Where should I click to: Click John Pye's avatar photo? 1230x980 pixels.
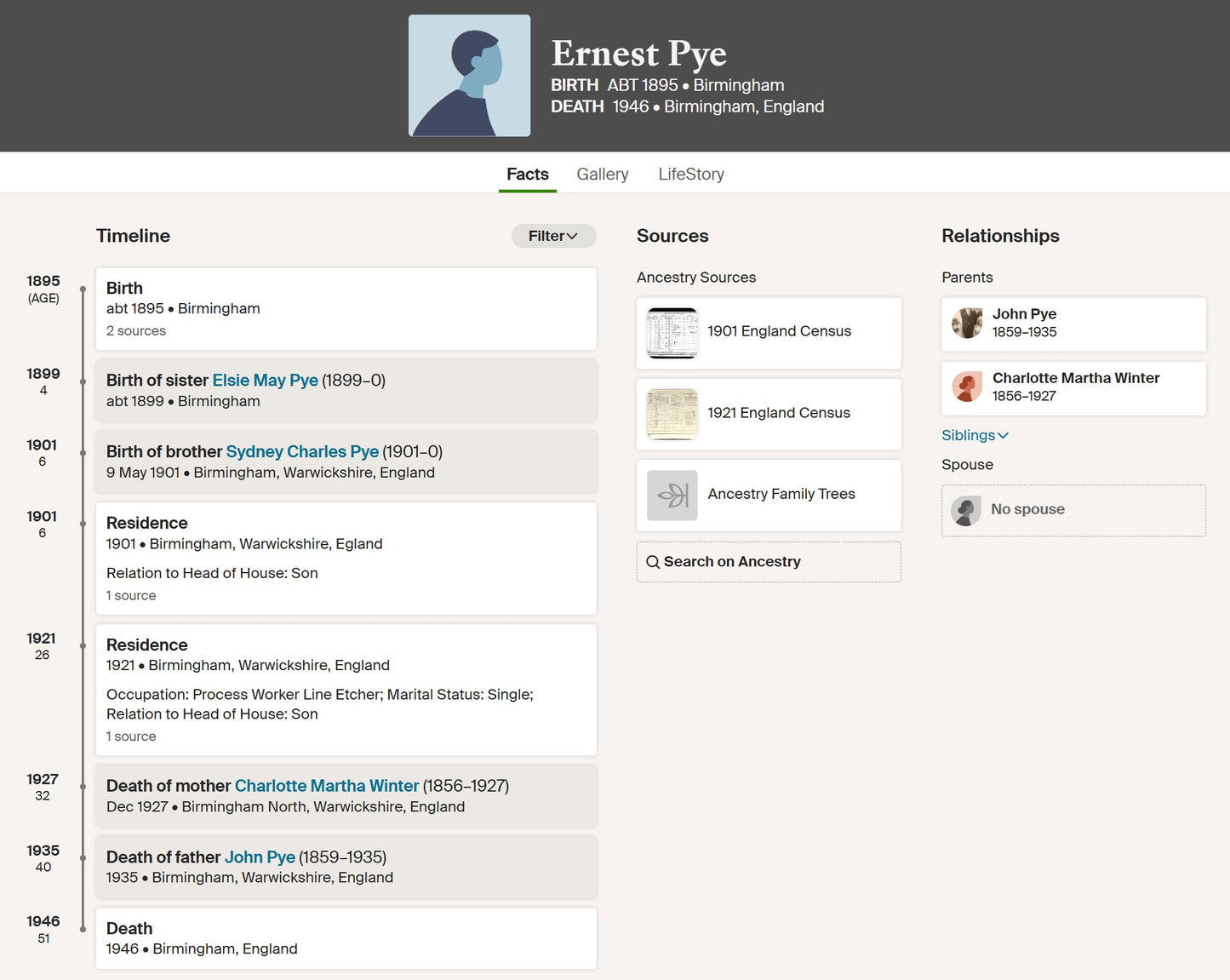[x=967, y=324]
